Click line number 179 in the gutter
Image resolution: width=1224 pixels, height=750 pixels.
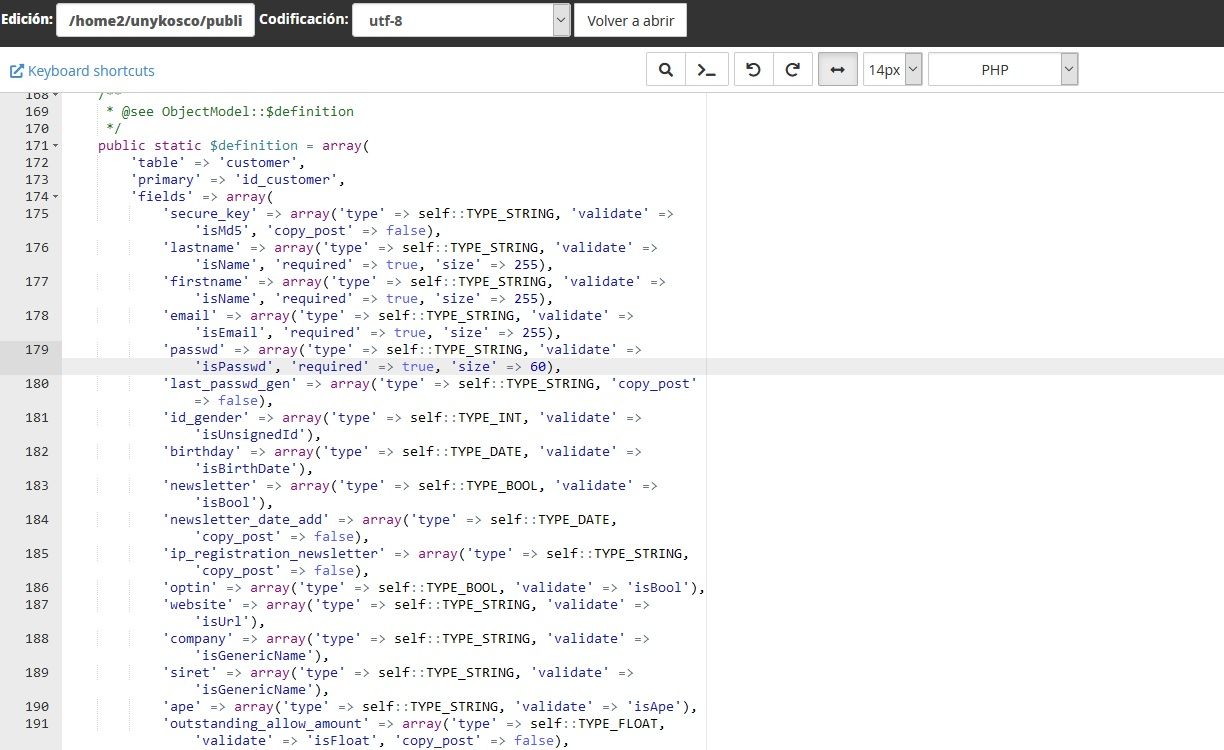[x=37, y=350]
